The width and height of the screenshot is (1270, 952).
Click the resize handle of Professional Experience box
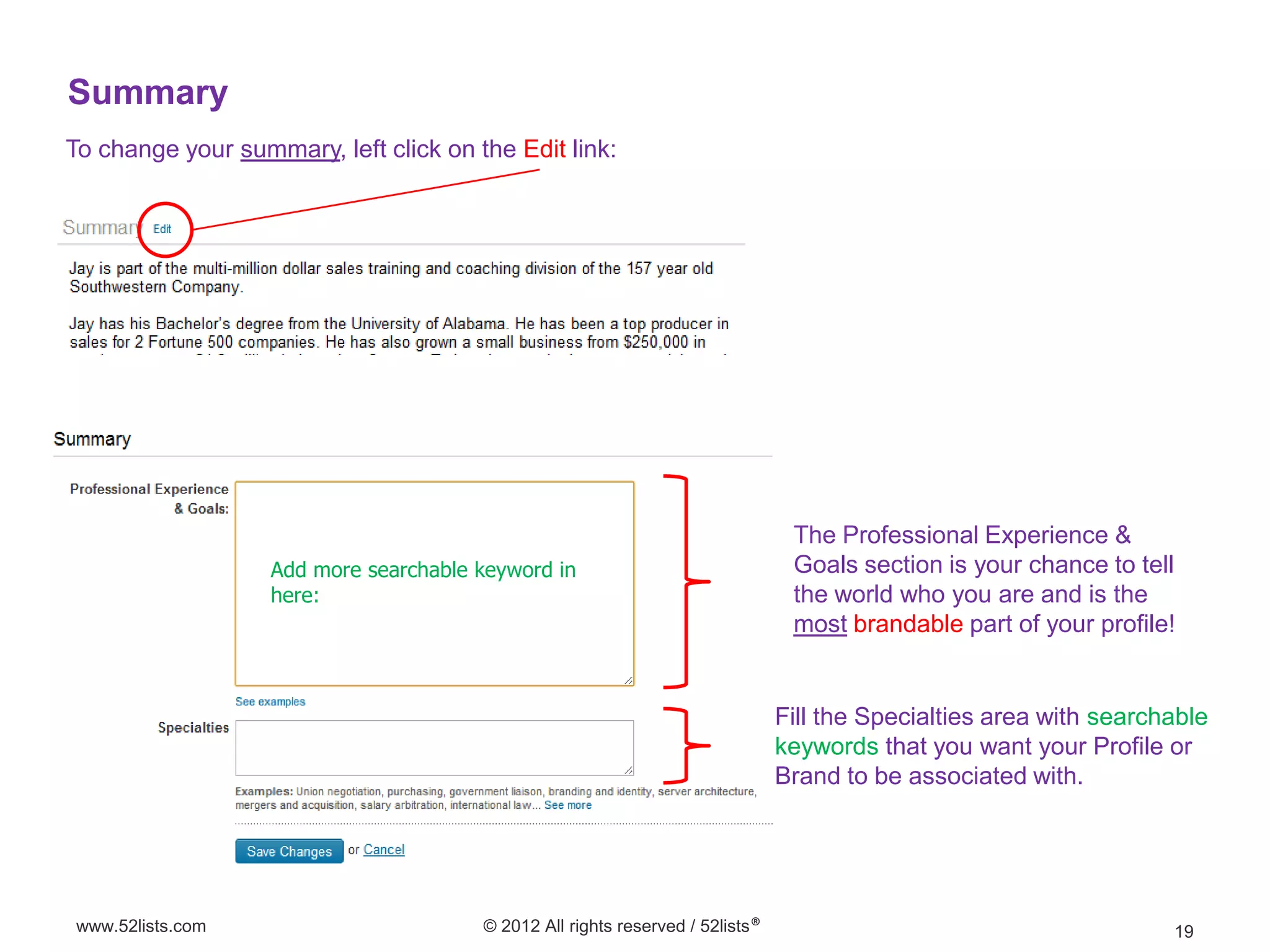click(x=628, y=680)
